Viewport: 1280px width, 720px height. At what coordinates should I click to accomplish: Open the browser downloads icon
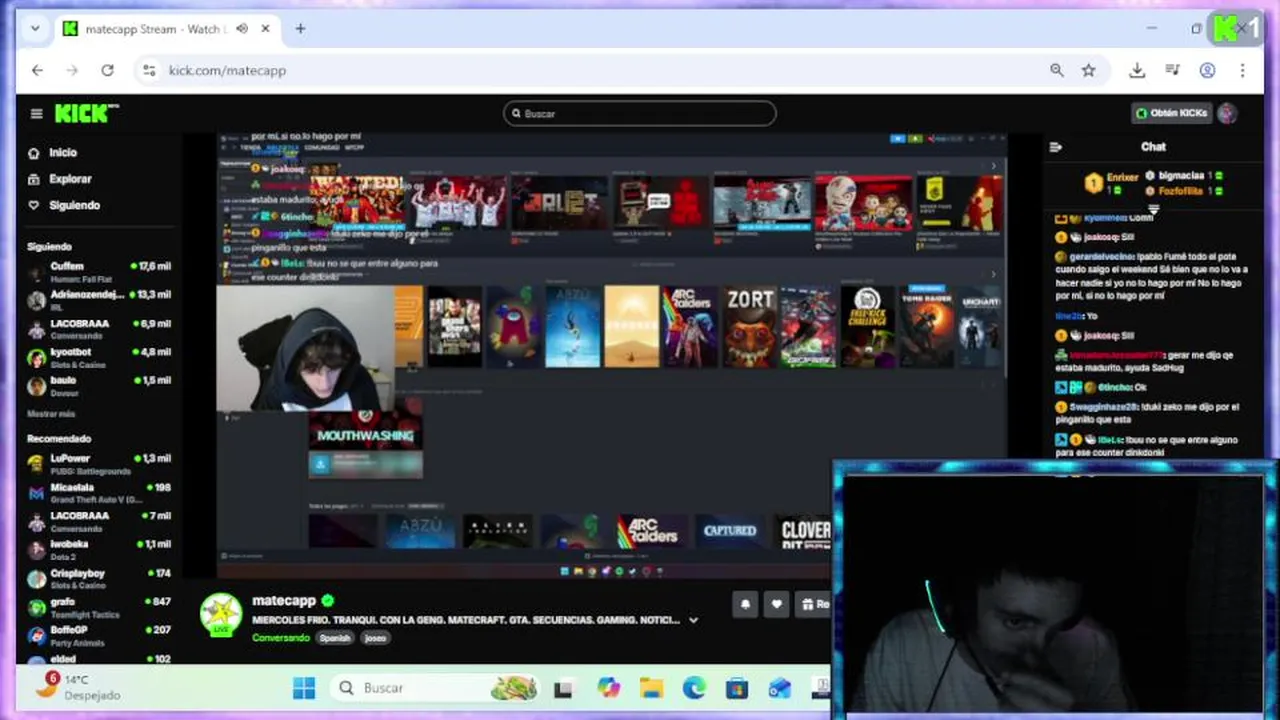(x=1137, y=70)
